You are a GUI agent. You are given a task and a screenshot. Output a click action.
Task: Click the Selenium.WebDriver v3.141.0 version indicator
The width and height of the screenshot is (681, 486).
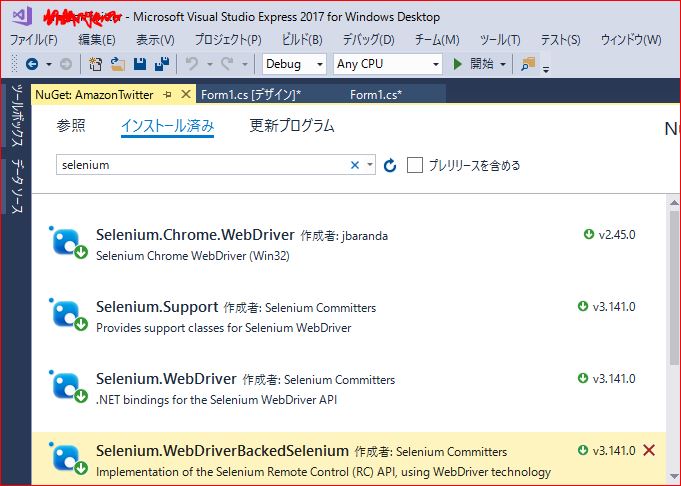tap(606, 379)
